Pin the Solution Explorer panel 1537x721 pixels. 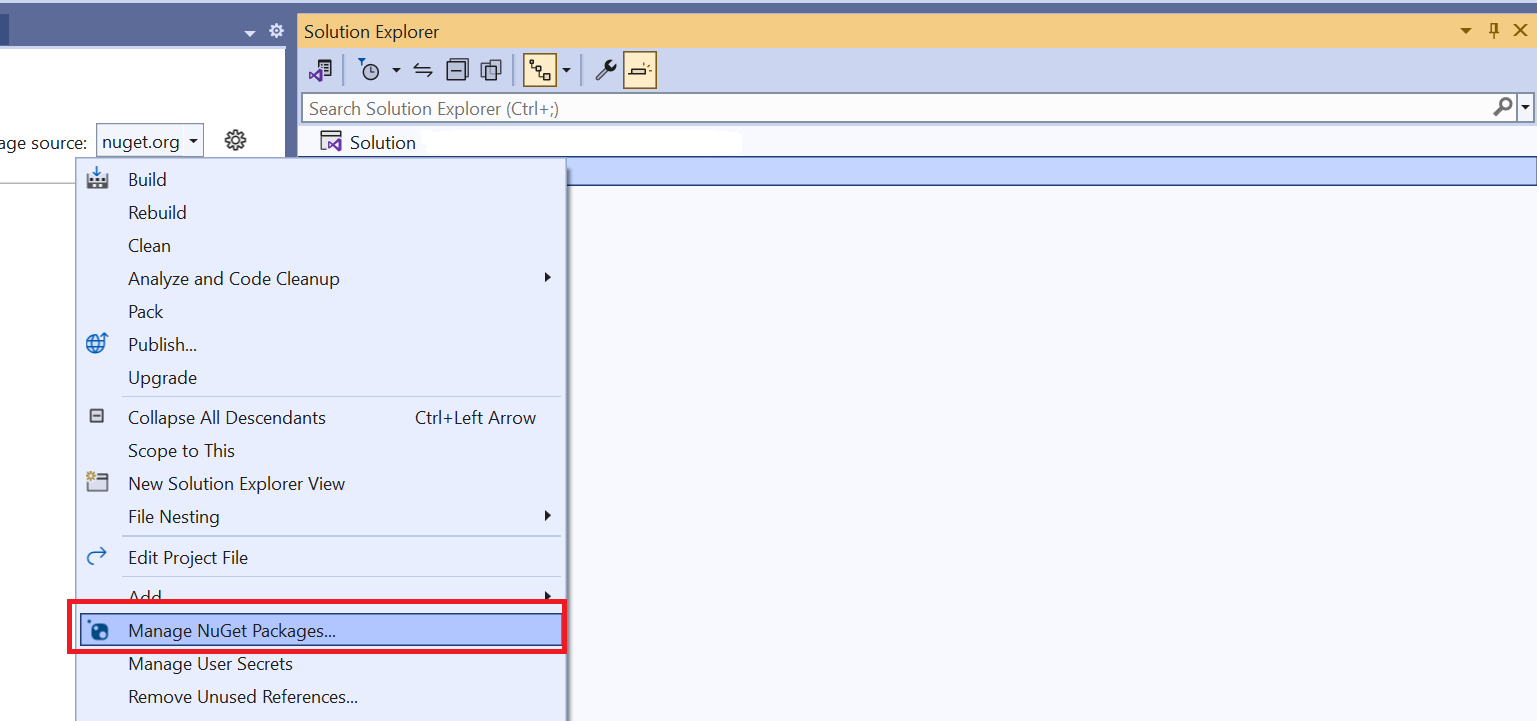(x=1493, y=31)
